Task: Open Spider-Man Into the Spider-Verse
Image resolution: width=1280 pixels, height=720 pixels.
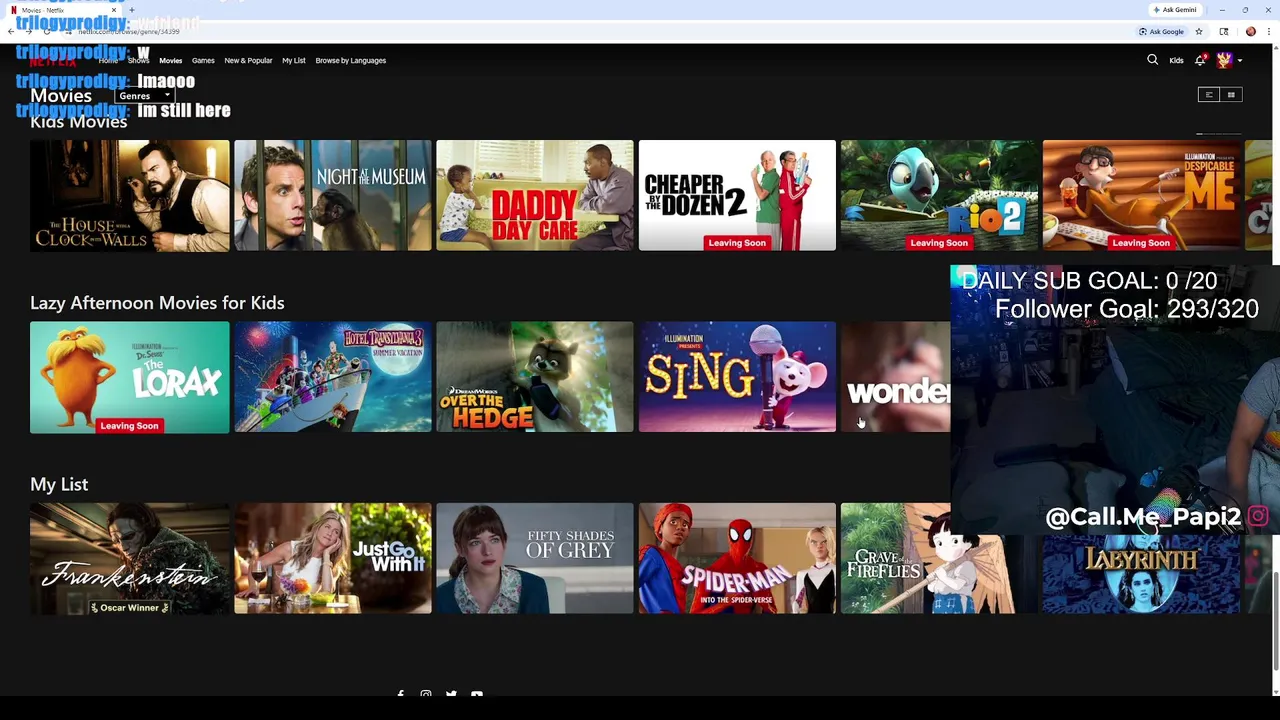Action: 737,558
